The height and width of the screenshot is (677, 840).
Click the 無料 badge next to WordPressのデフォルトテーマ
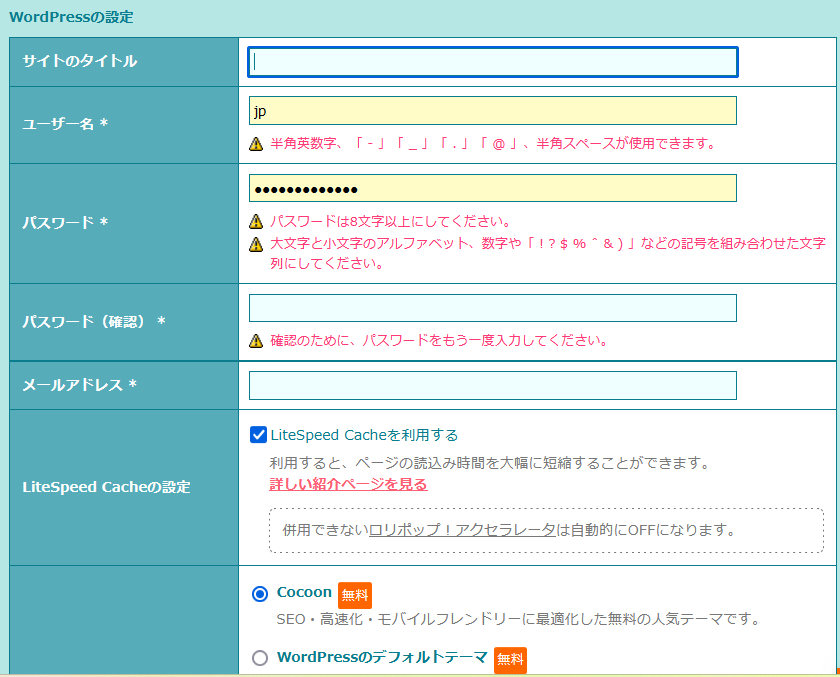click(510, 659)
